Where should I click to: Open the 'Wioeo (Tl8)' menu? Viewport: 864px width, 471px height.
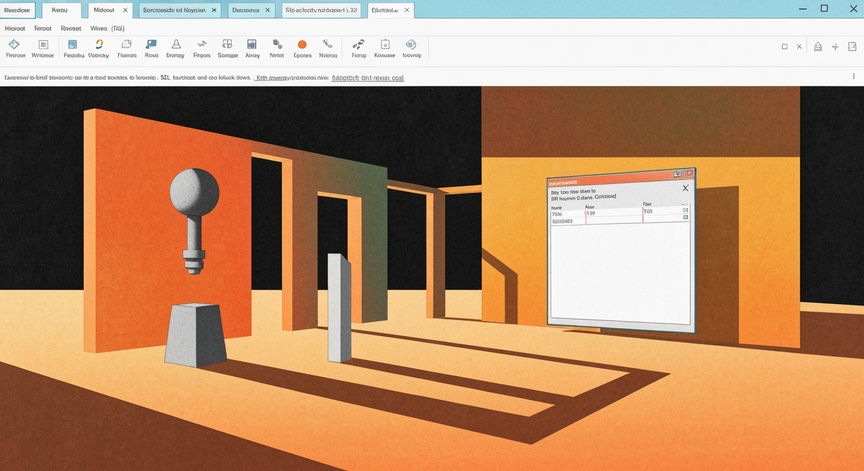[x=107, y=28]
